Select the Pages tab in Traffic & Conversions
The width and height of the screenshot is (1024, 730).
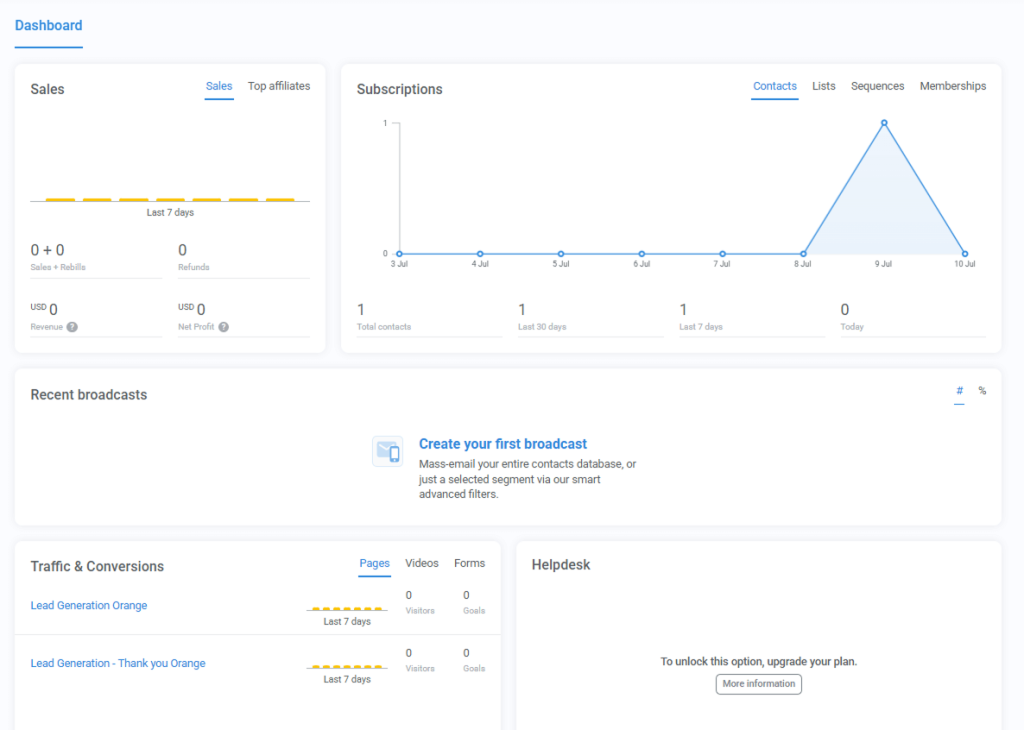[x=374, y=563]
